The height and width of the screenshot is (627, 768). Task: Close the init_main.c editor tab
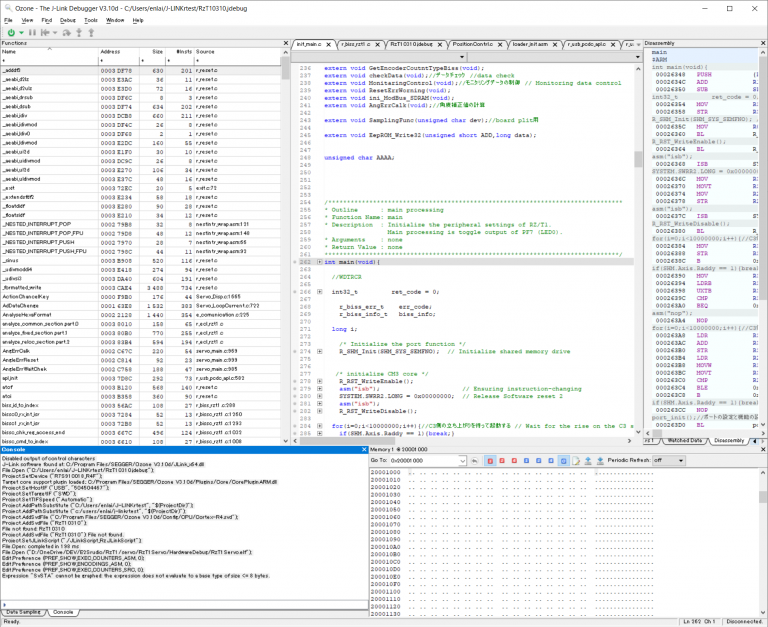(x=328, y=45)
